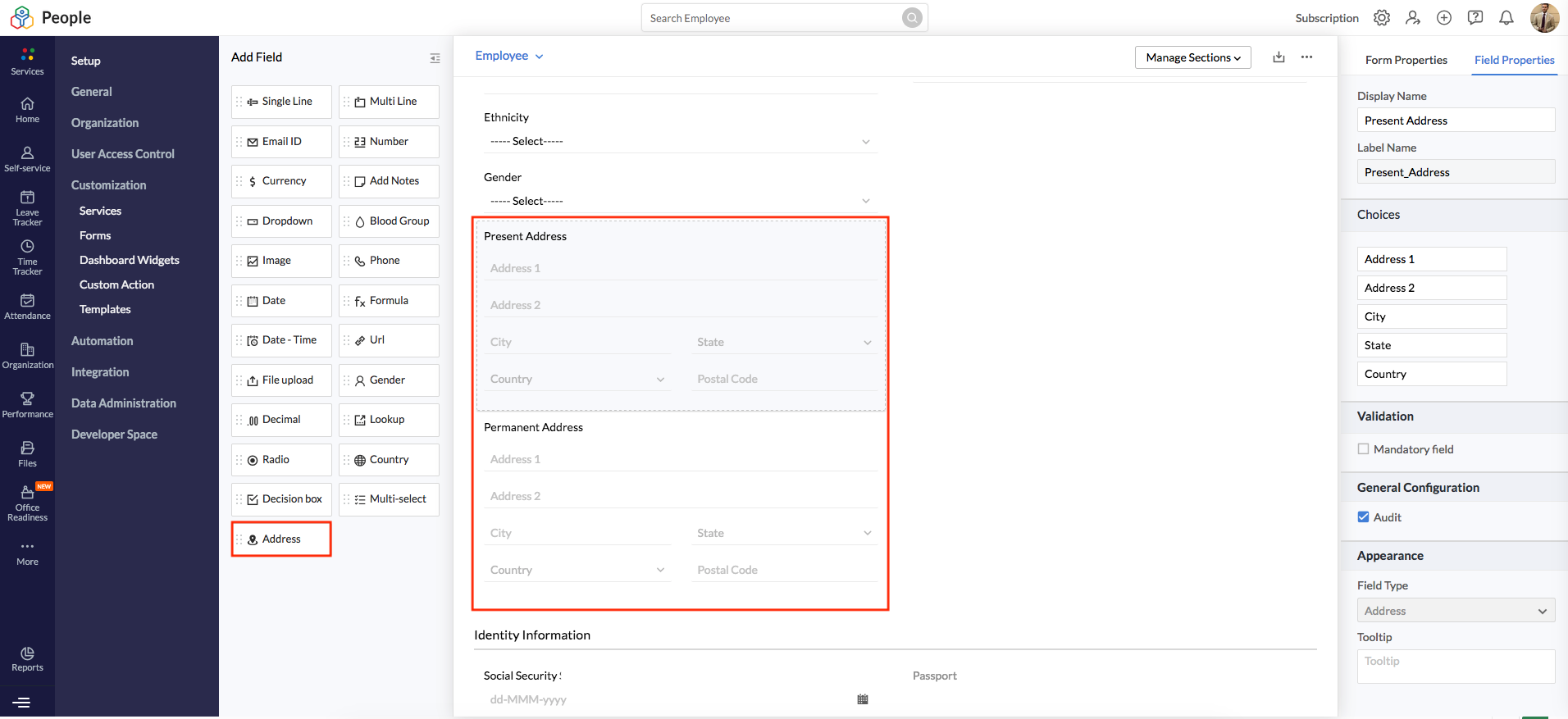The height and width of the screenshot is (719, 1568).
Task: Select the Multi-select field type
Action: tap(389, 499)
